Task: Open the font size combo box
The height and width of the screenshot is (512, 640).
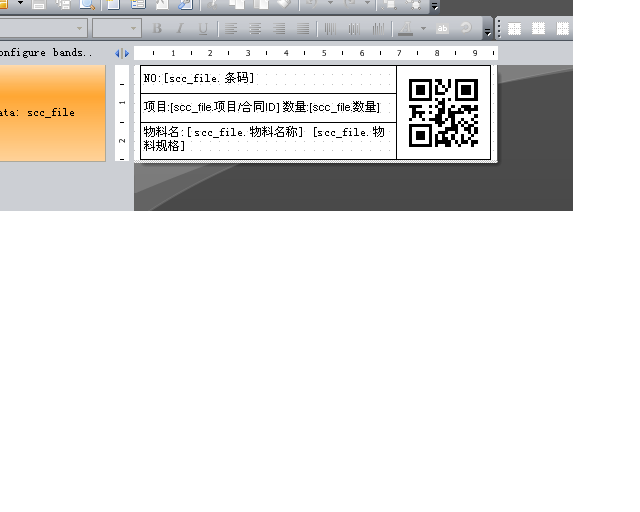Action: (x=117, y=29)
